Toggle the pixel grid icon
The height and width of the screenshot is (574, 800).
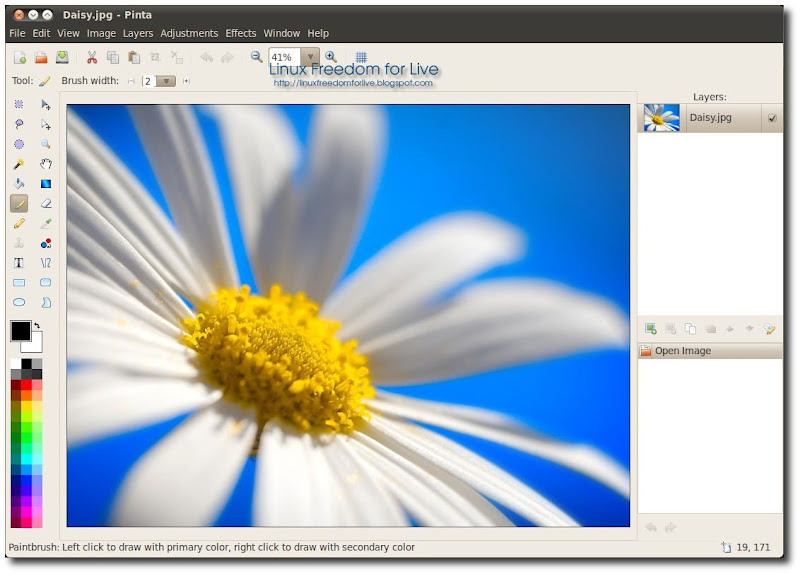[361, 56]
